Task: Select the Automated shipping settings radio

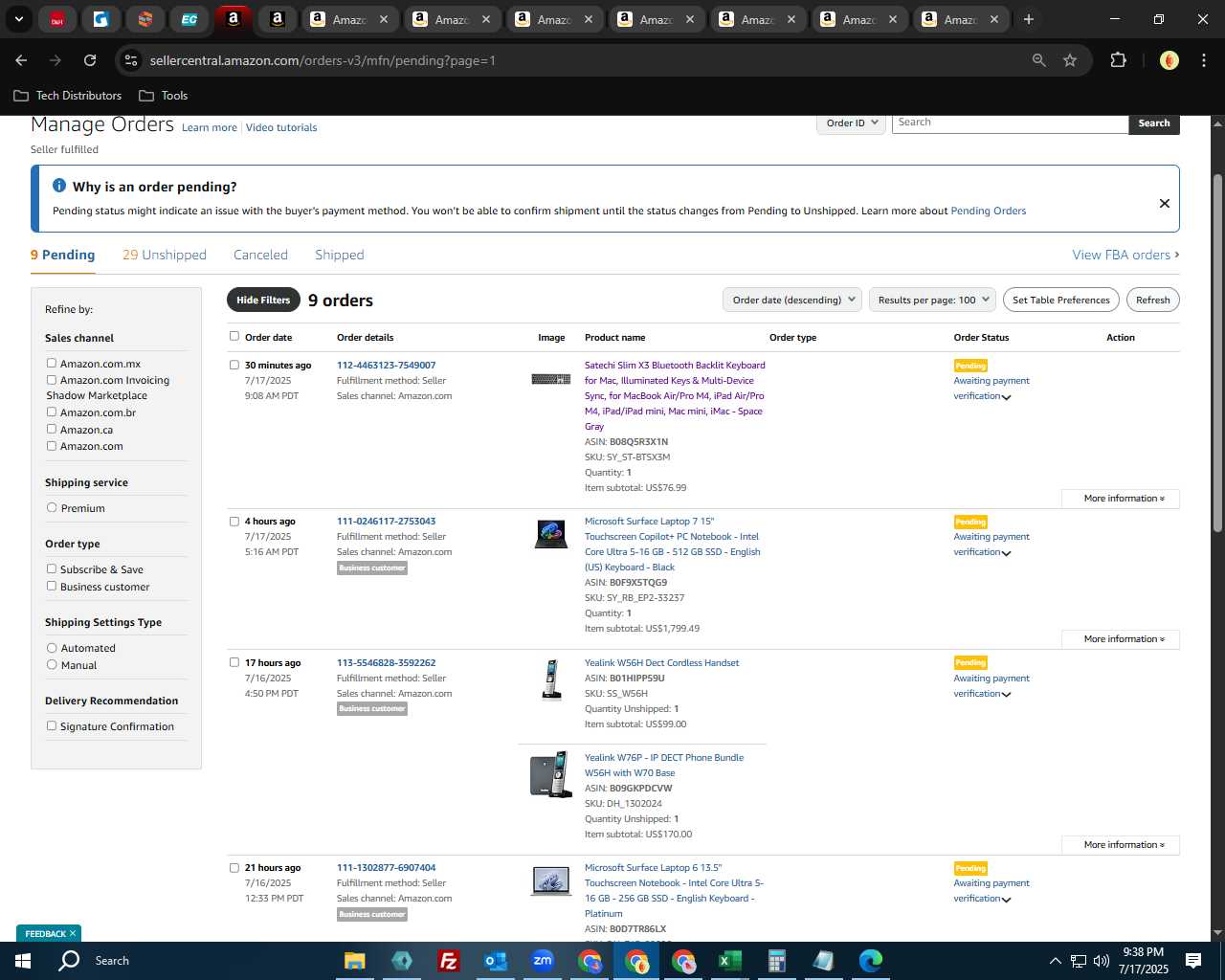Action: [52, 648]
